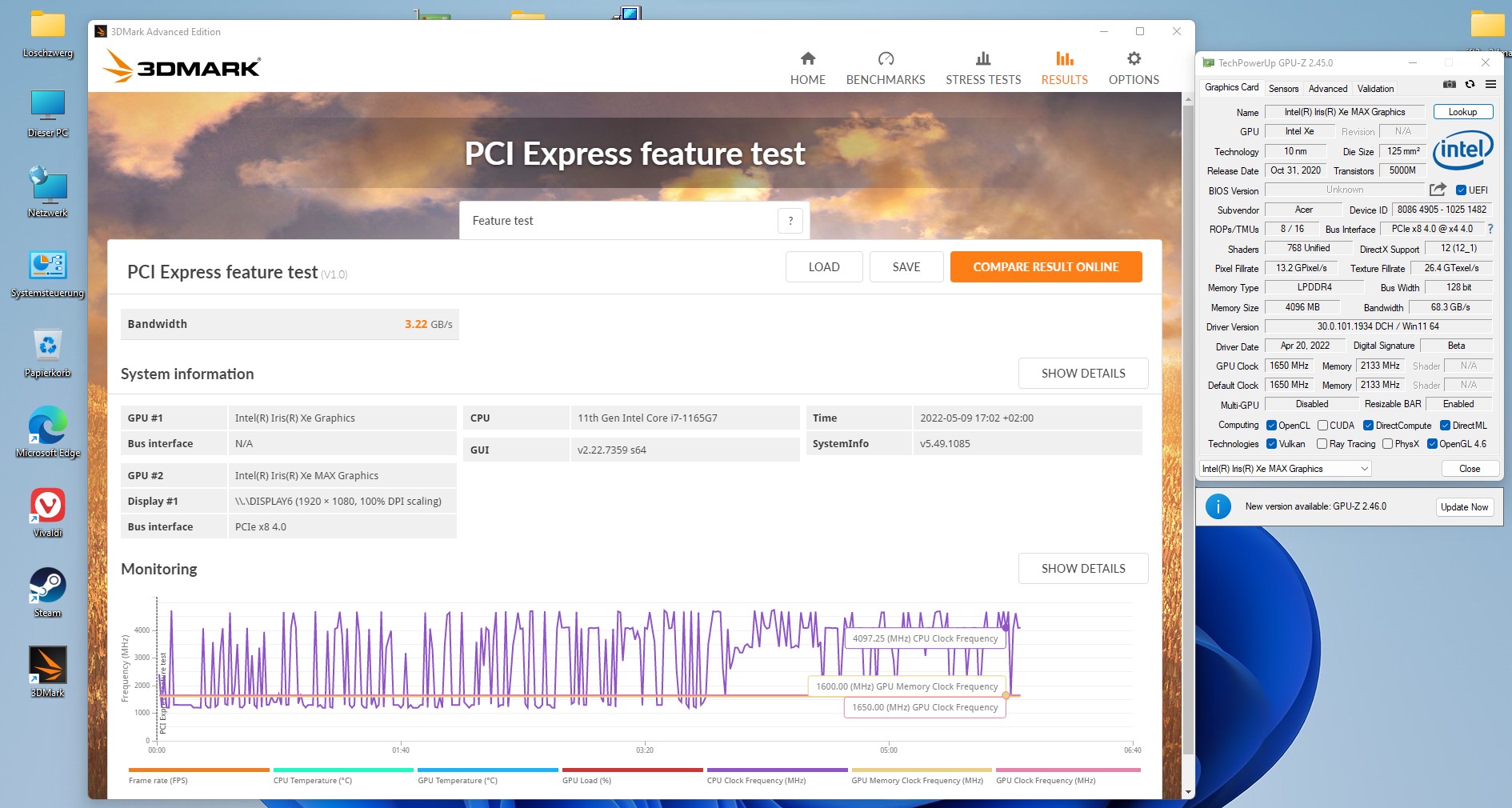Open OPTIONS gear icon
1512x808 pixels.
tap(1134, 58)
